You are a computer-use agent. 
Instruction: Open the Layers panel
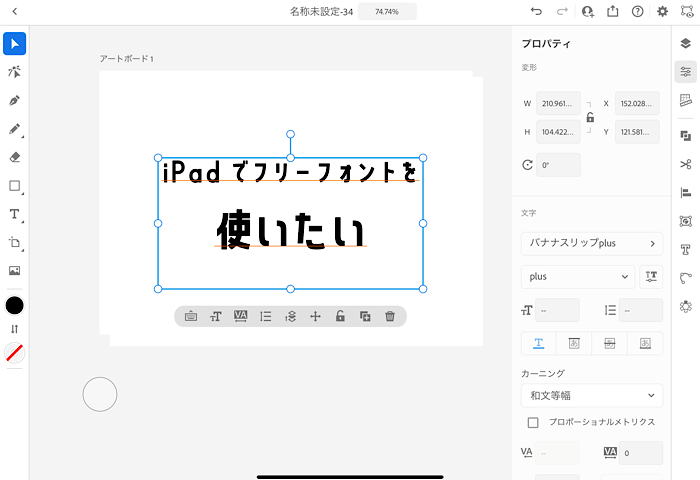[686, 43]
